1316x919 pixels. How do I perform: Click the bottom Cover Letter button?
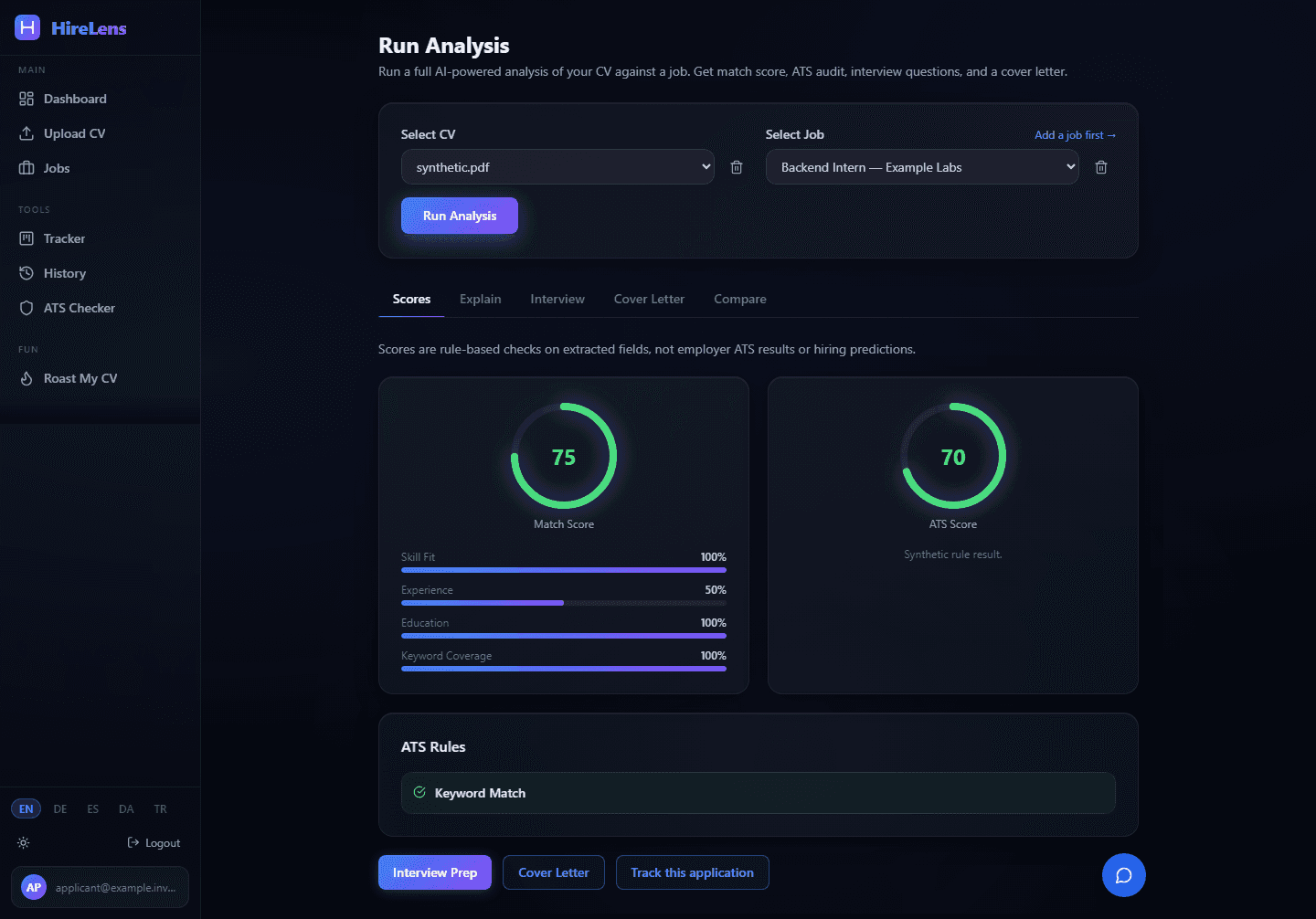click(554, 872)
